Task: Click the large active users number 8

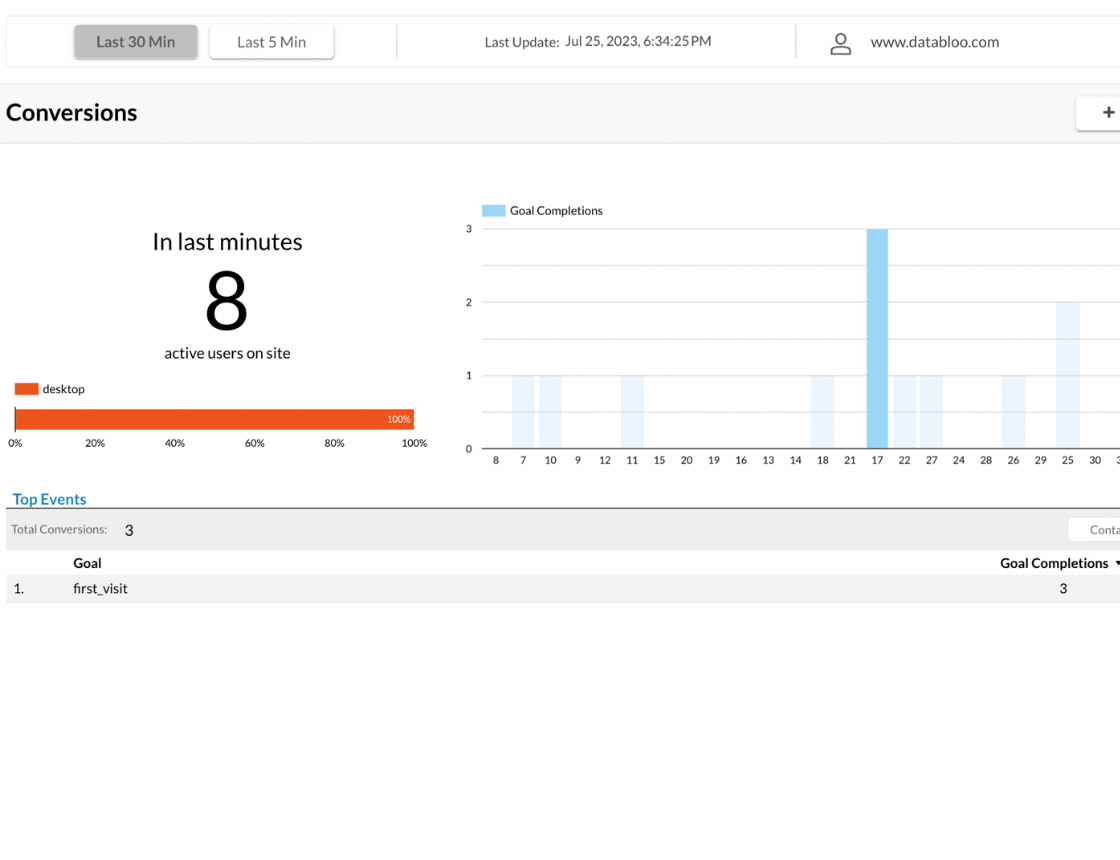Action: tap(226, 301)
